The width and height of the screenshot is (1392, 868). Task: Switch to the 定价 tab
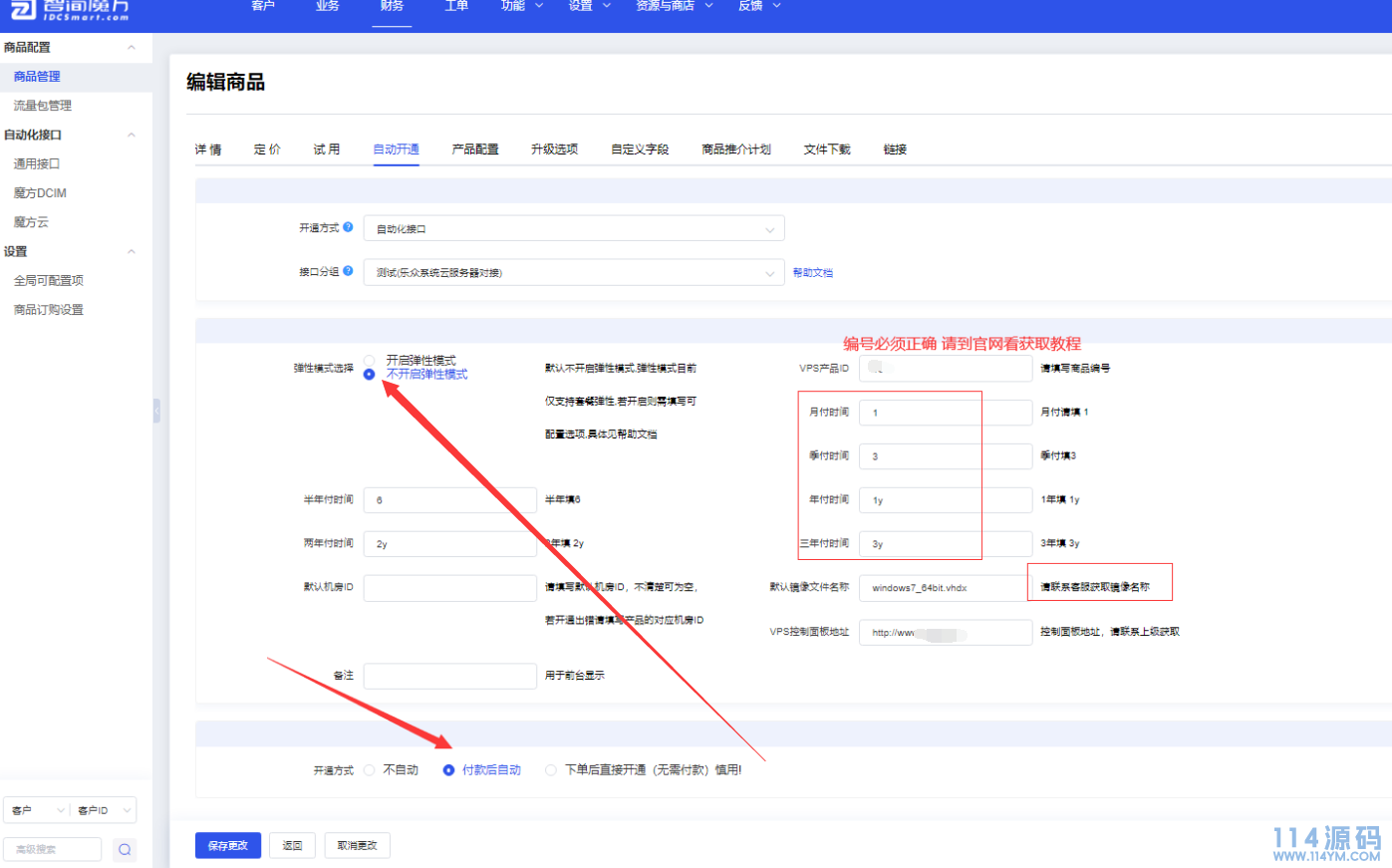267,149
